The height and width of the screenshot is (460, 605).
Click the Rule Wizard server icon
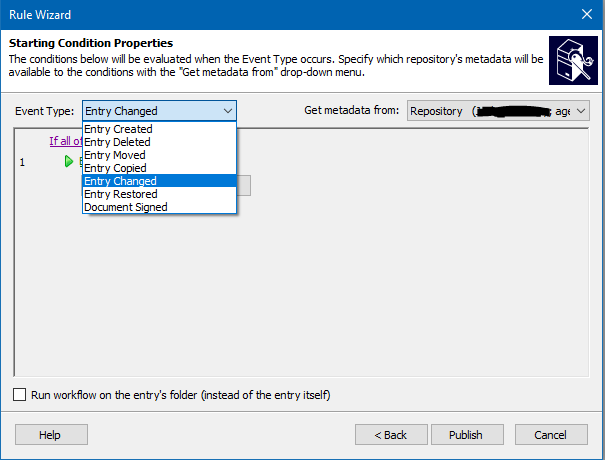pyautogui.click(x=573, y=60)
